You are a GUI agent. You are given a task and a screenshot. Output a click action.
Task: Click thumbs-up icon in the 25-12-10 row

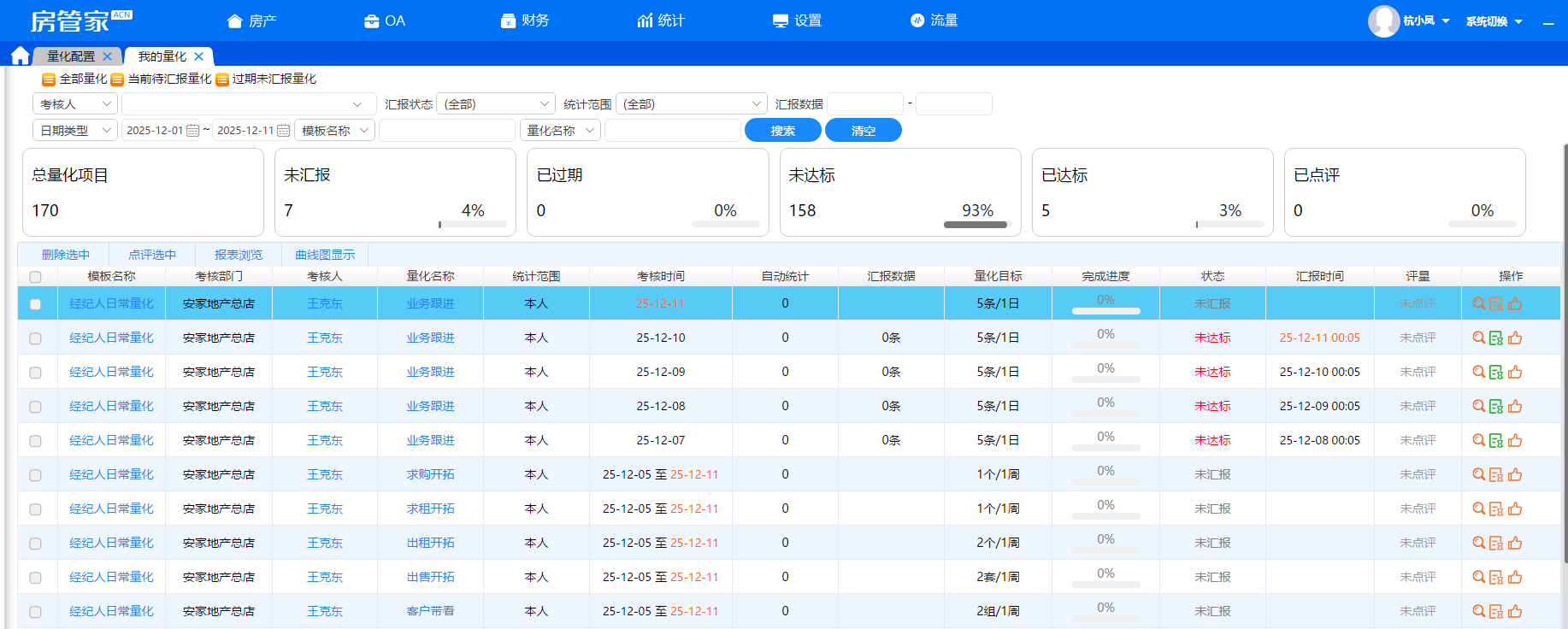point(1515,338)
